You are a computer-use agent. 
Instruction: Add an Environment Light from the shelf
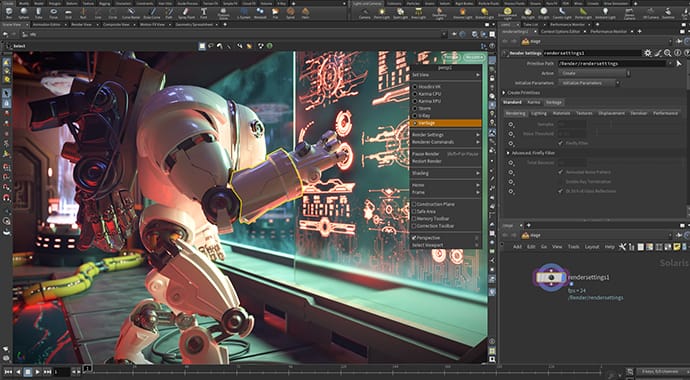pyautogui.click(x=507, y=13)
